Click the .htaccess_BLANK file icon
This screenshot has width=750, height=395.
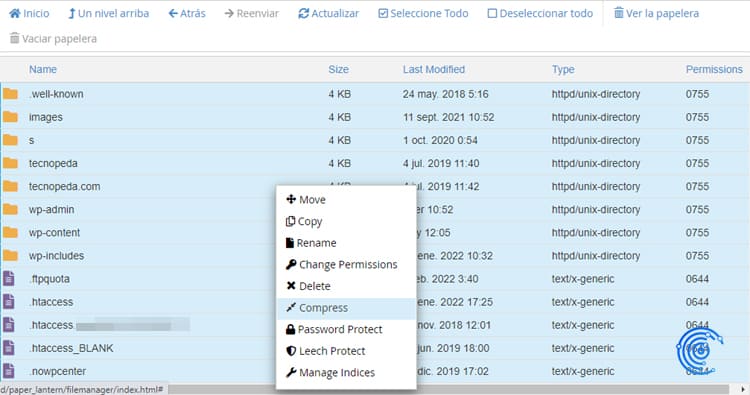point(9,348)
